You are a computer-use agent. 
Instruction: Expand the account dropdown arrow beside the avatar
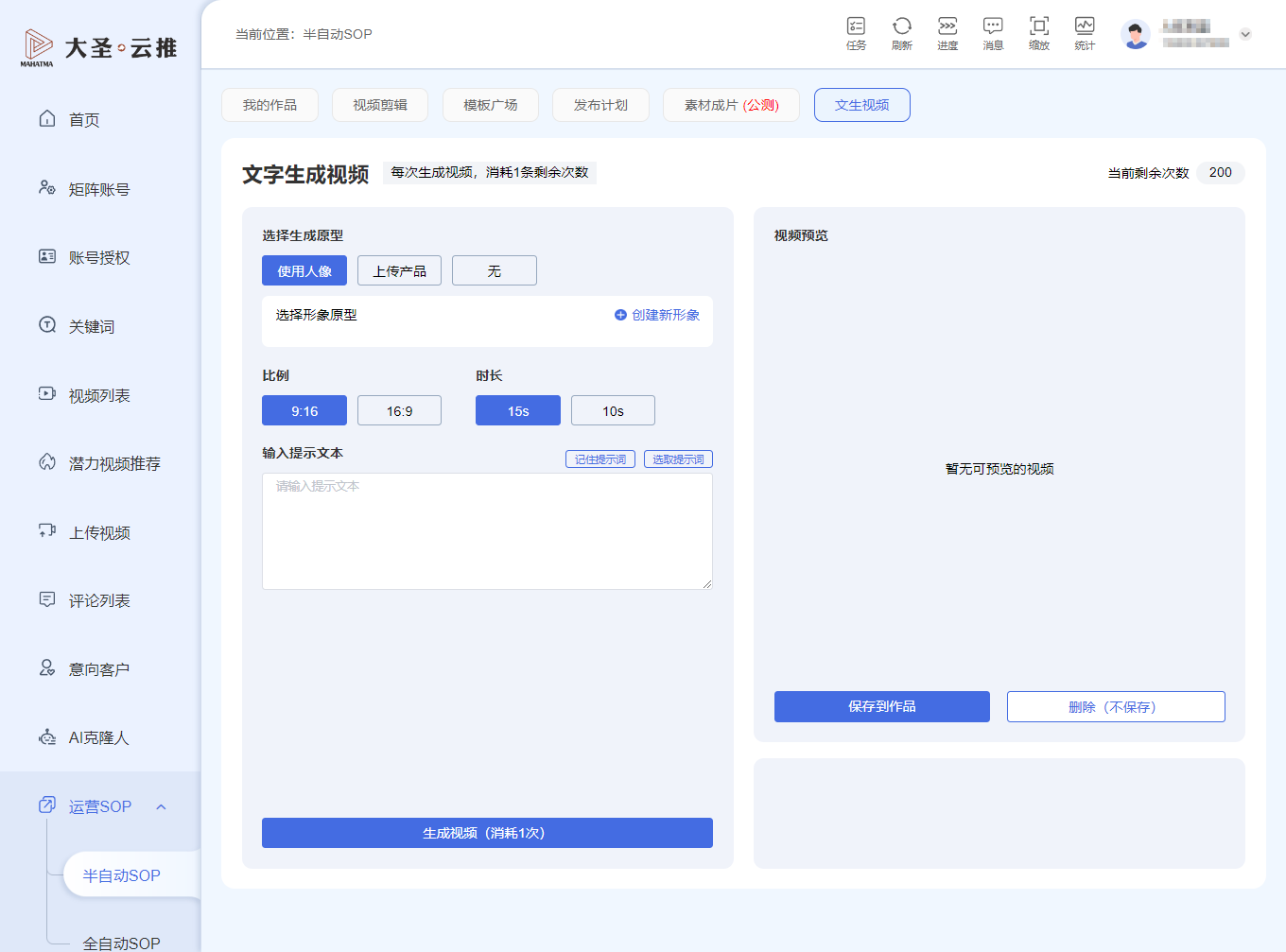tap(1245, 34)
